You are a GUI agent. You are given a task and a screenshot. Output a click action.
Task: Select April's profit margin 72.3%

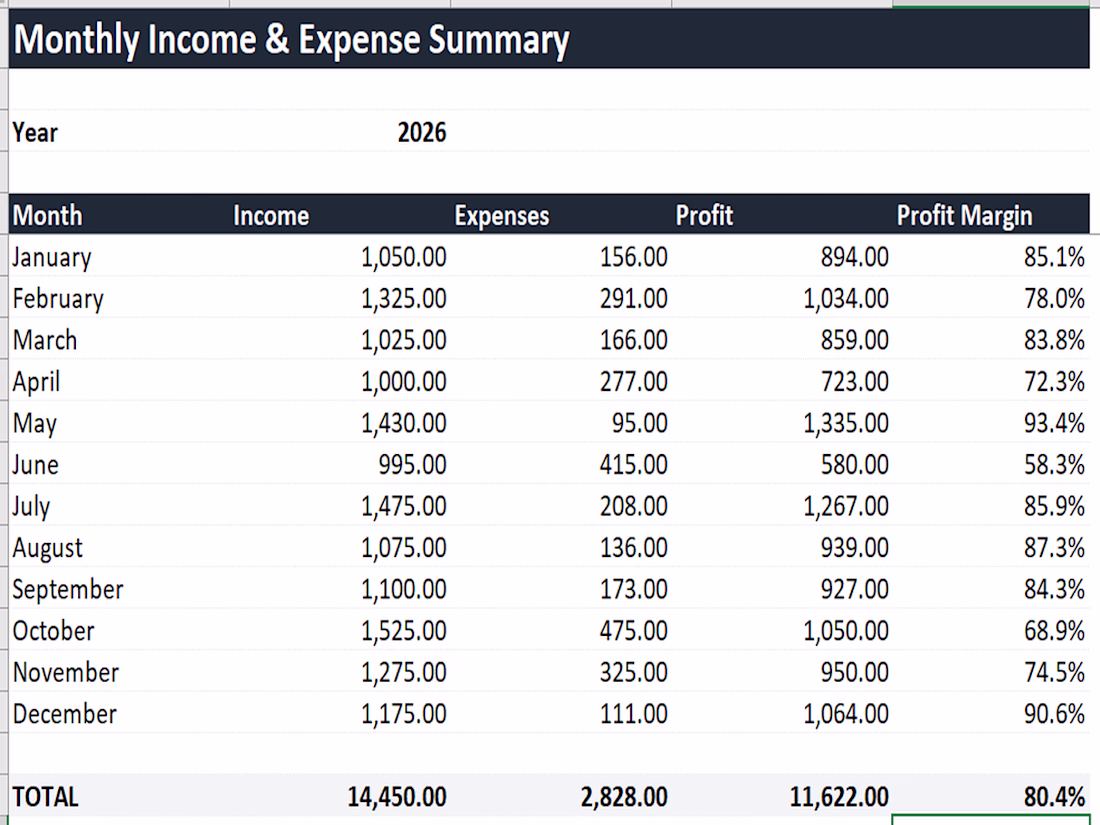(x=1054, y=382)
